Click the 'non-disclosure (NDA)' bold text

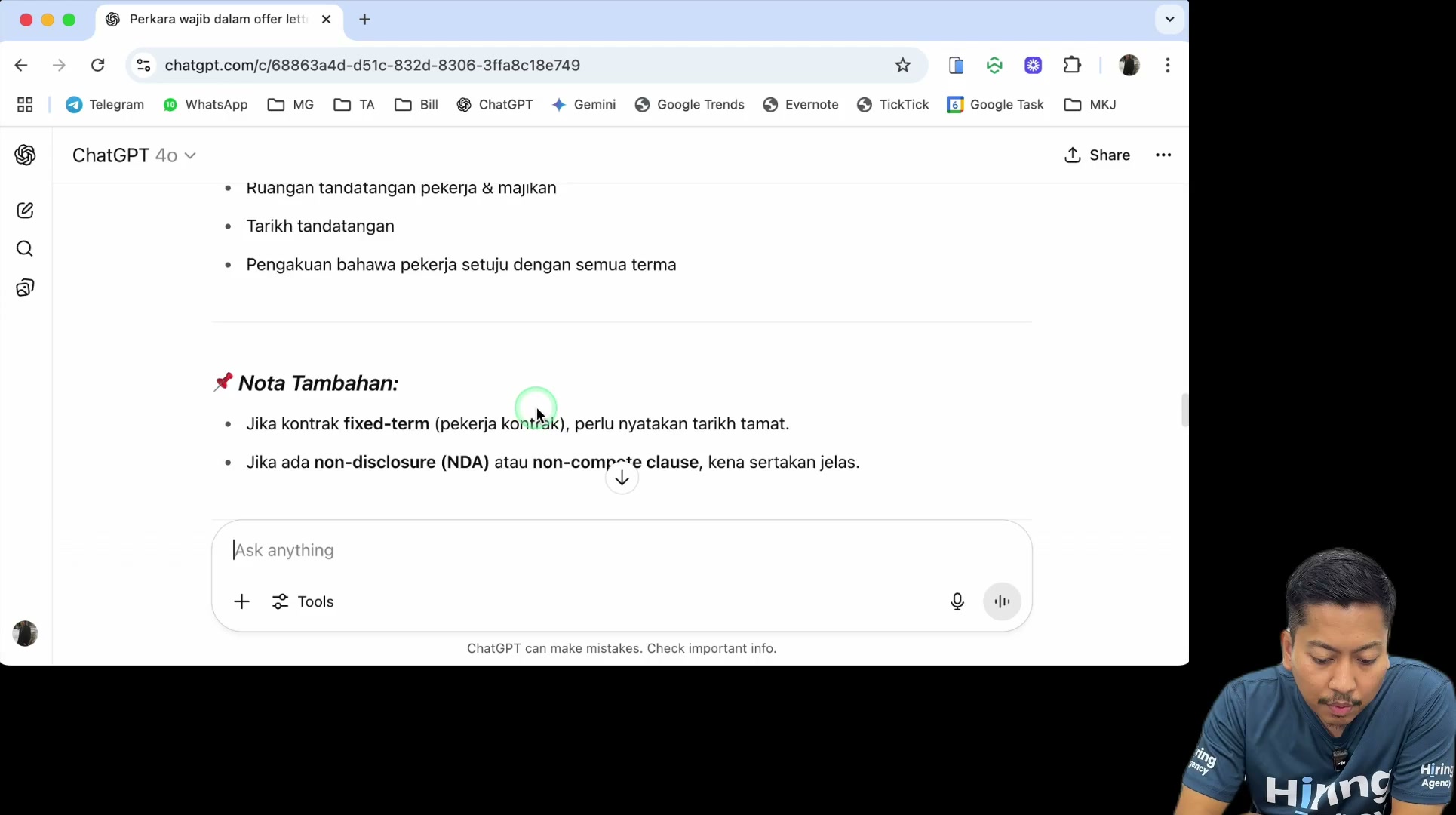(401, 463)
